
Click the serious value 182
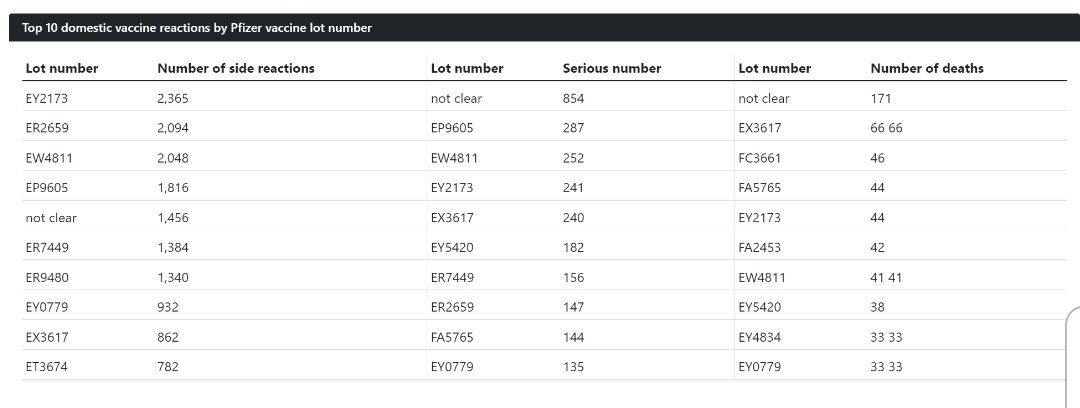coord(573,247)
